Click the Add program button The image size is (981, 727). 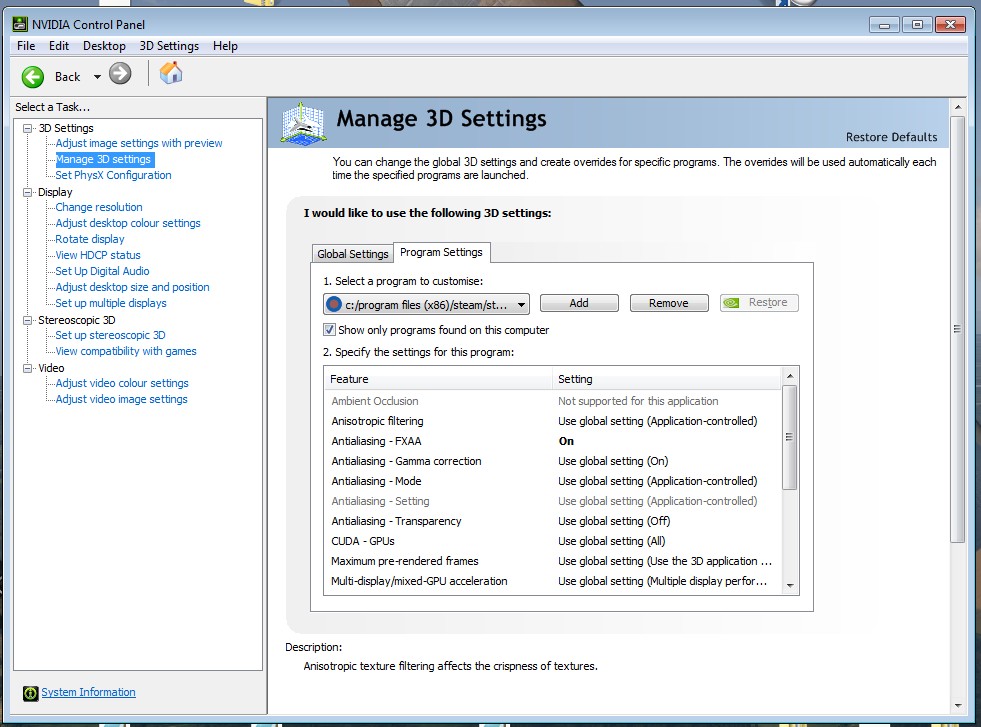tap(579, 303)
